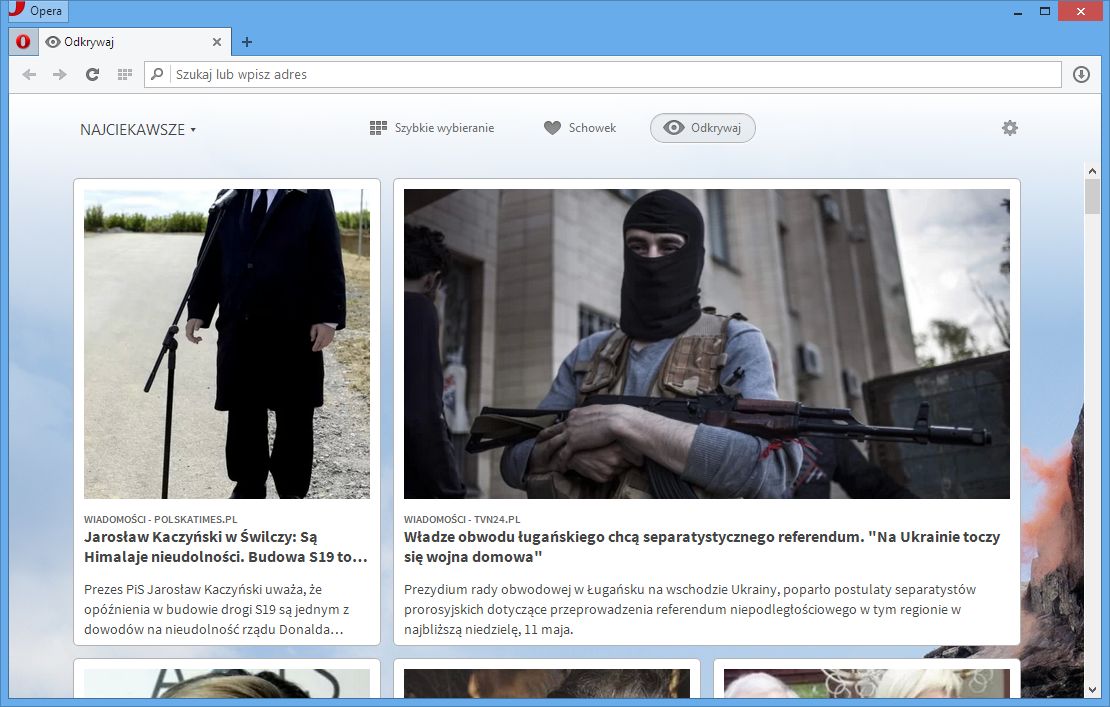The width and height of the screenshot is (1110, 707).
Task: Activate the Schowek section
Action: (x=581, y=127)
